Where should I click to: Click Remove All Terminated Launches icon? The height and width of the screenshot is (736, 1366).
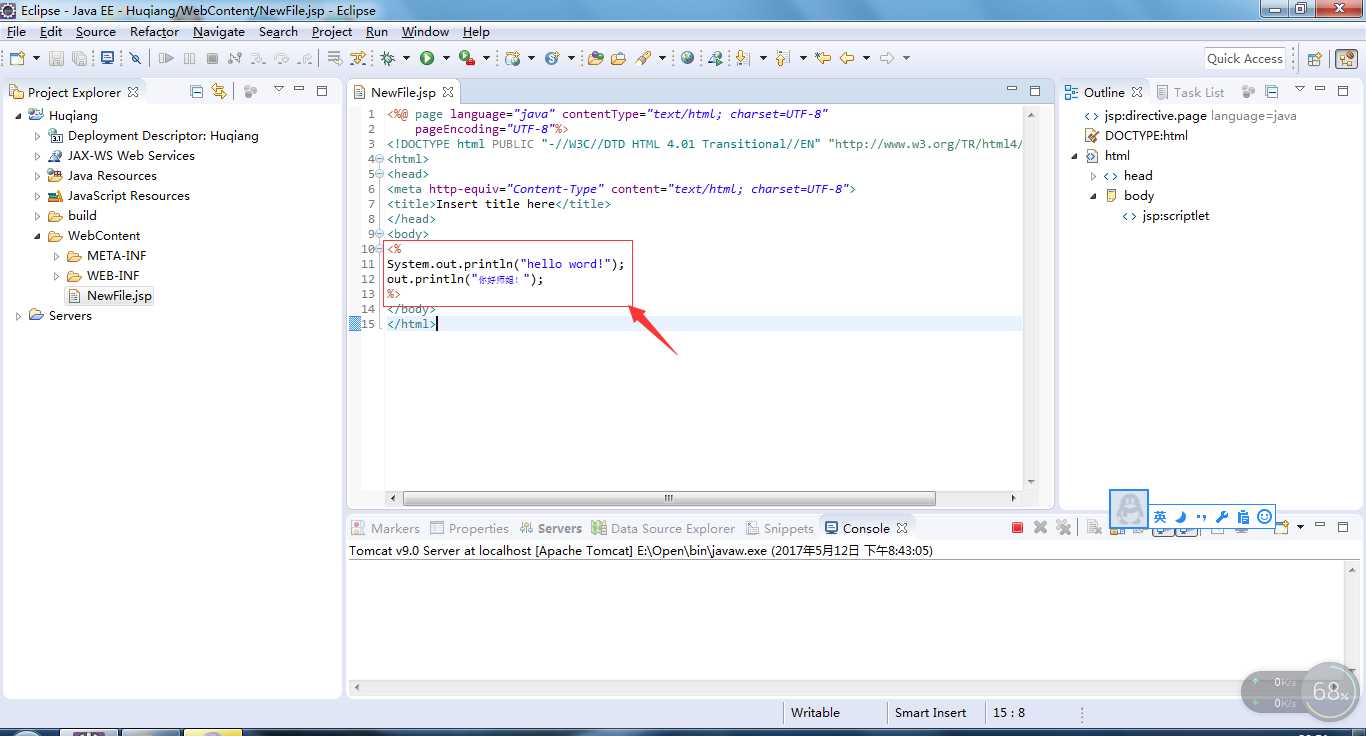[1063, 528]
